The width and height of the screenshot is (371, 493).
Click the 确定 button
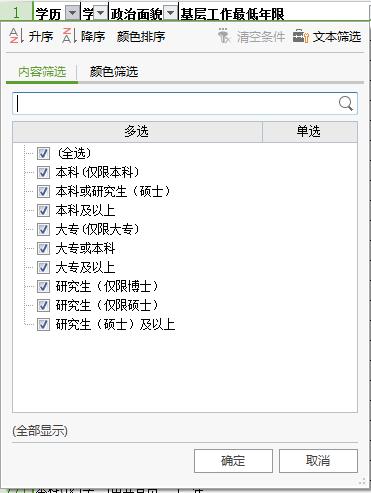tap(233, 461)
